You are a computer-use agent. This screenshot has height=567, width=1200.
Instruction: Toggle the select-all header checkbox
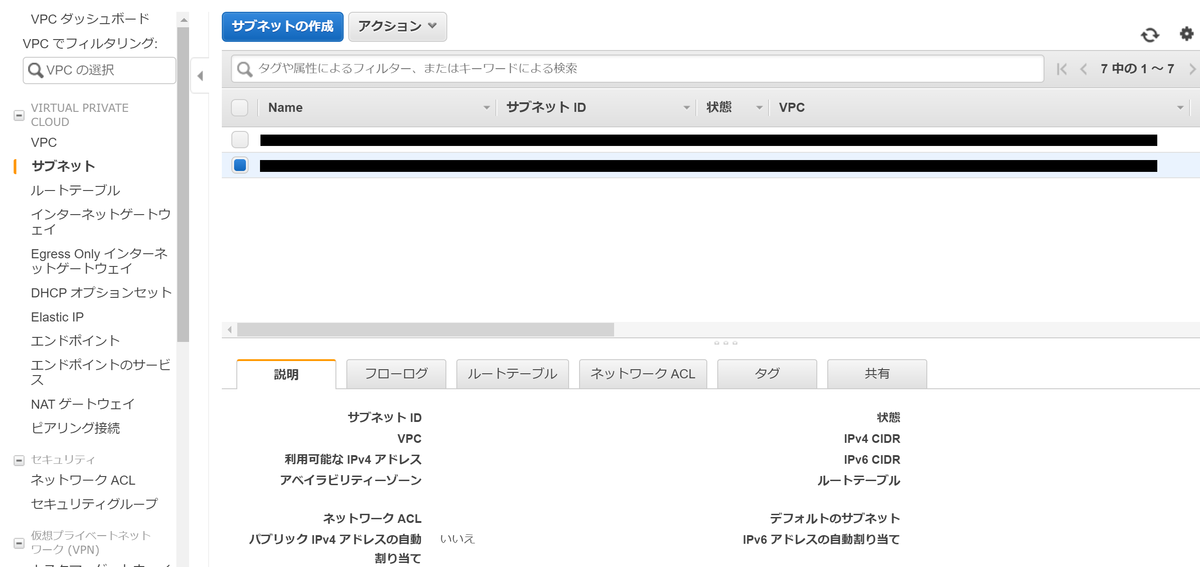pyautogui.click(x=239, y=107)
